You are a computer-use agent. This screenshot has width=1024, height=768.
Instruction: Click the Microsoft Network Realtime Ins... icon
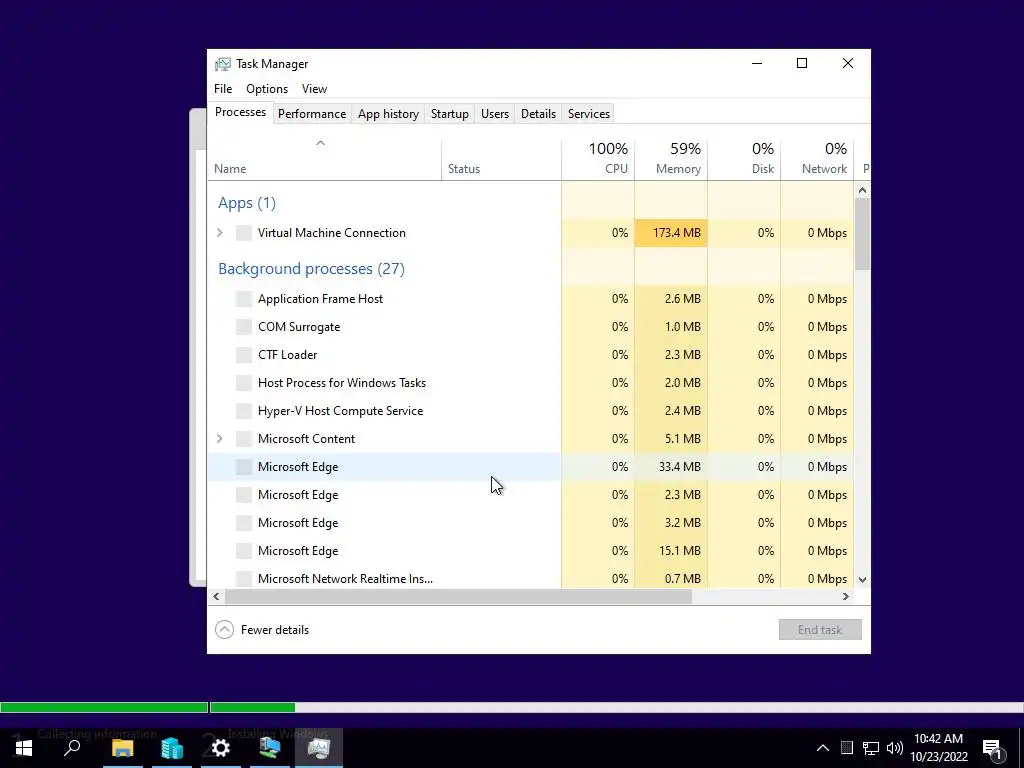coord(244,579)
